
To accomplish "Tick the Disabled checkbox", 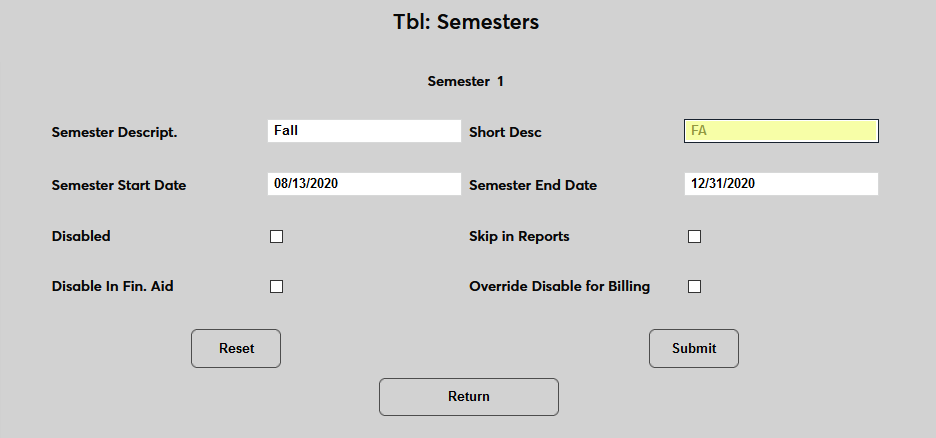I will point(277,237).
